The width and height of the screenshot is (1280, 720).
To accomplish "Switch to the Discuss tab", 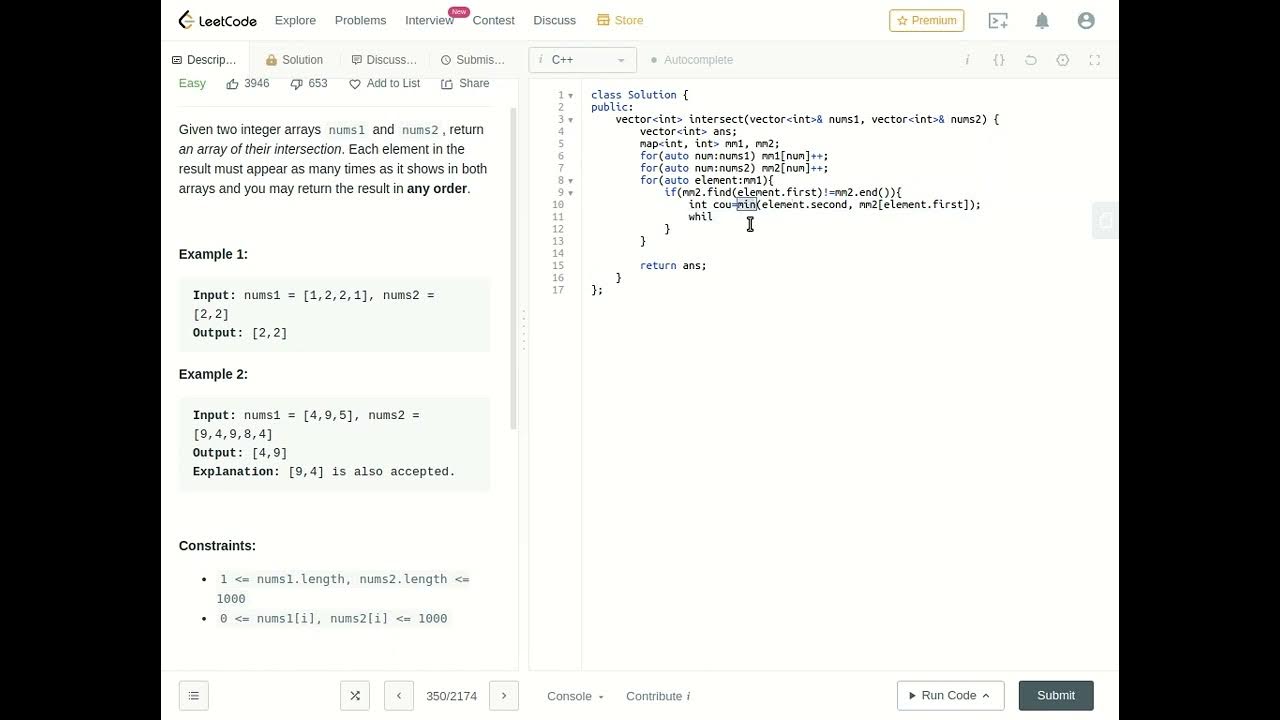I will pos(384,60).
